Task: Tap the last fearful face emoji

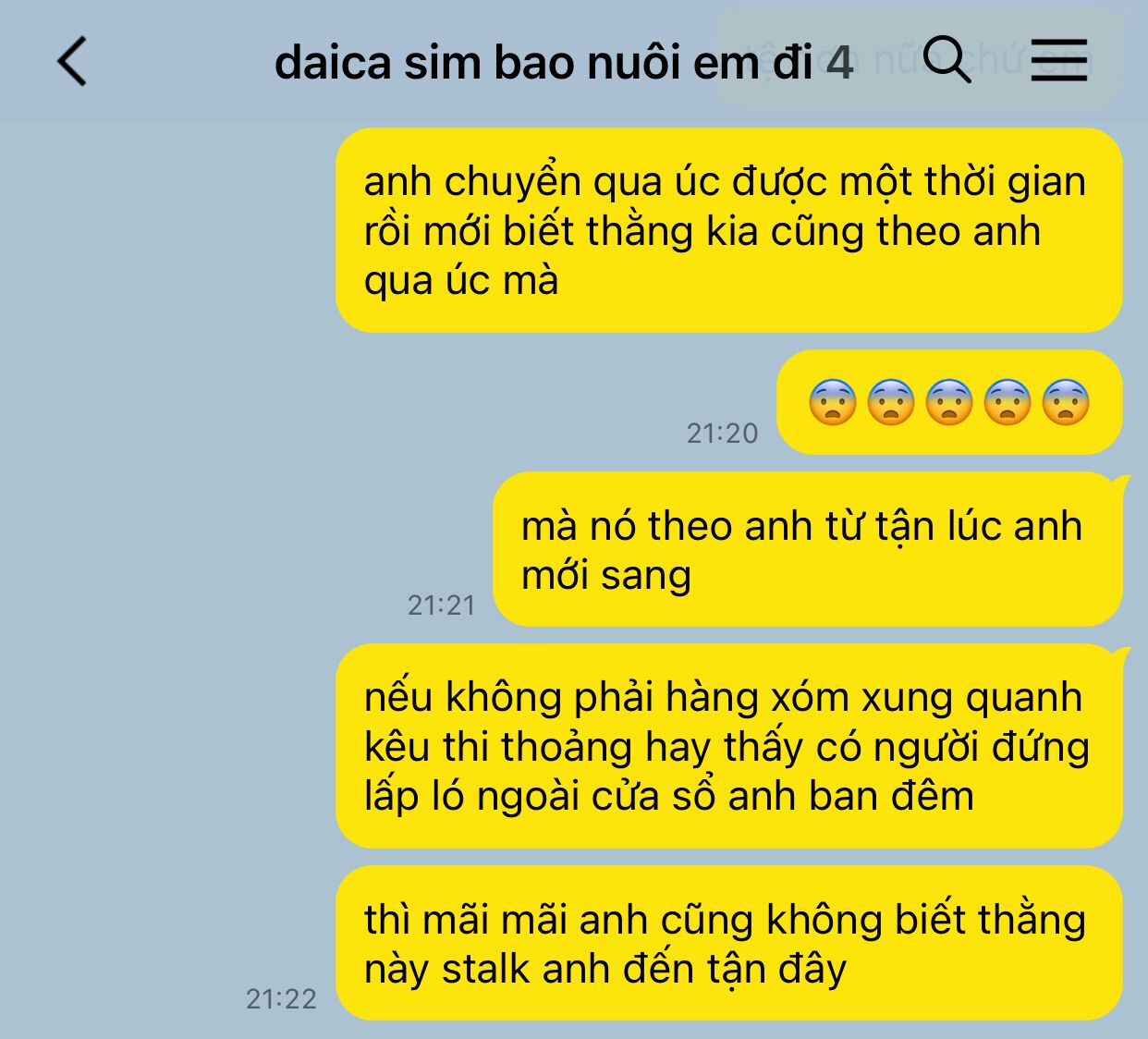Action: pyautogui.click(x=1066, y=403)
